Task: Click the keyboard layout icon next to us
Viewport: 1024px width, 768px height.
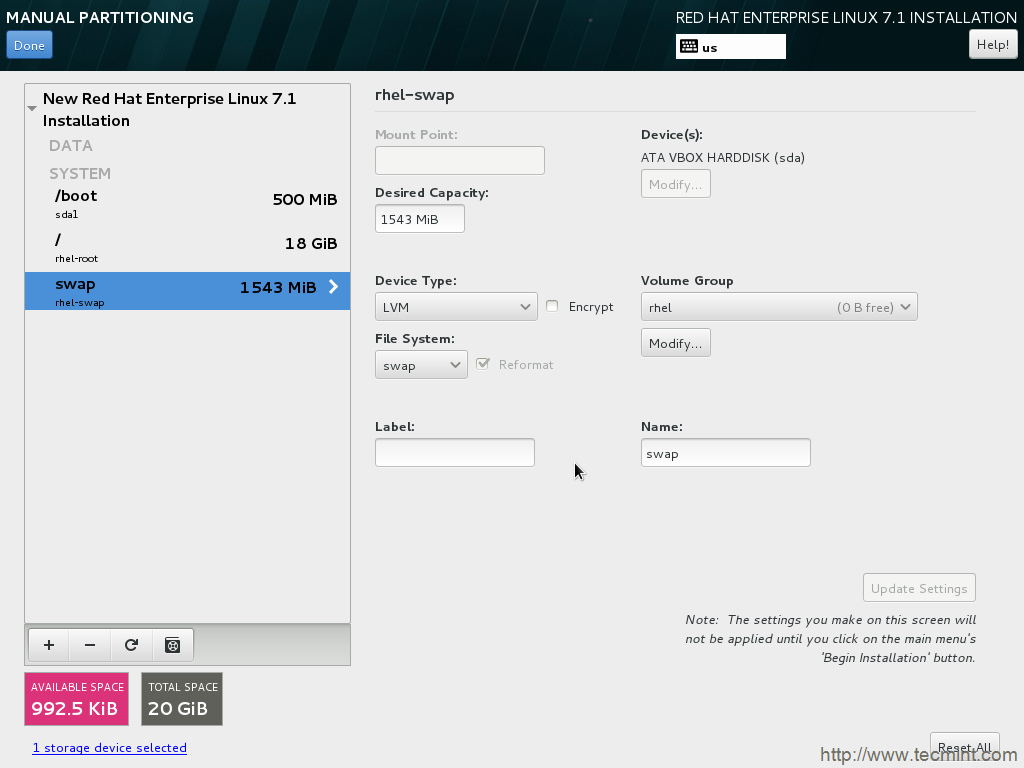Action: [689, 46]
